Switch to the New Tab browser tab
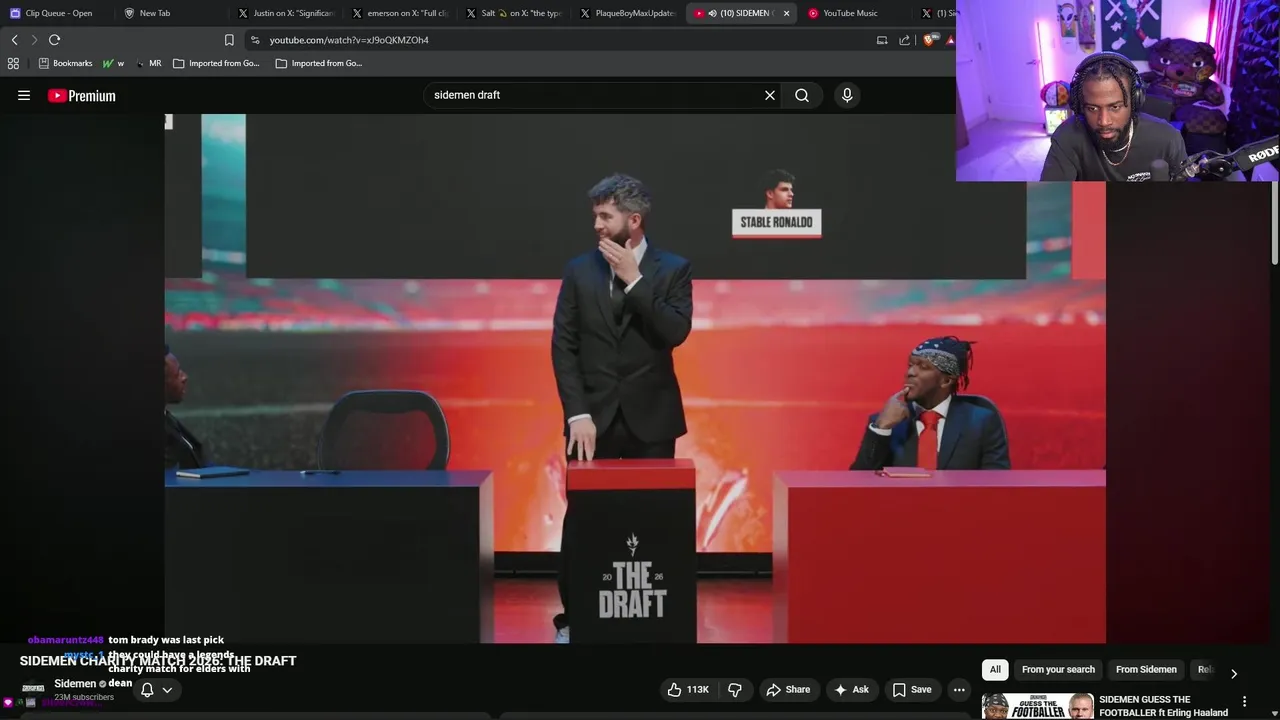 [x=155, y=13]
